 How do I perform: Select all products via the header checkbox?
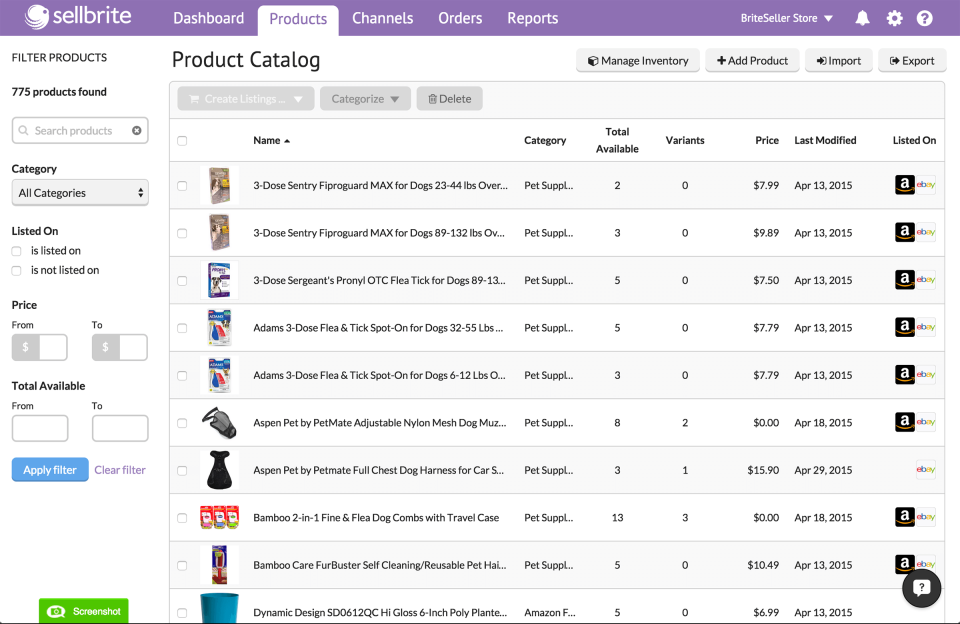point(182,141)
